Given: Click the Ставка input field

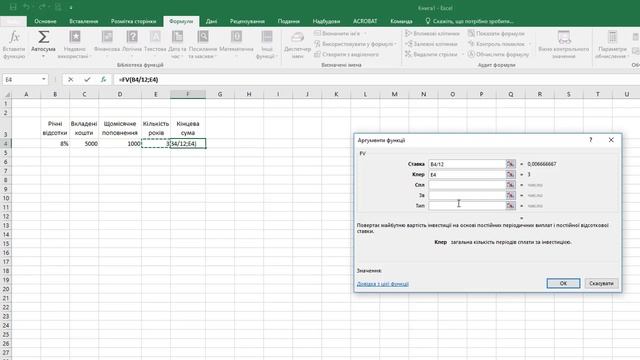Looking at the screenshot, I should tap(467, 164).
